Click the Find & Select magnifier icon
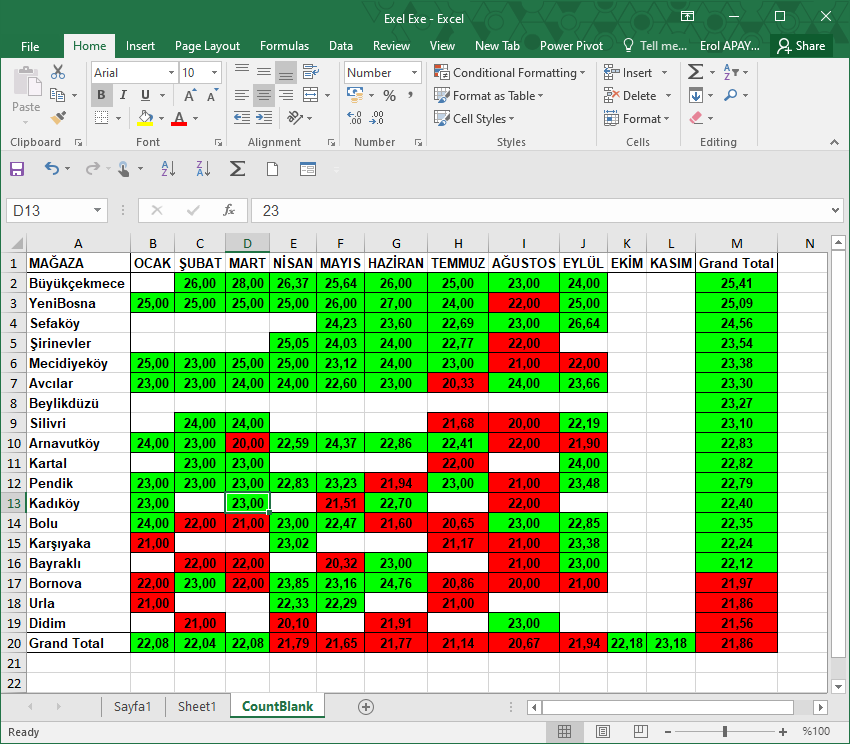The width and height of the screenshot is (850, 744). pos(731,95)
